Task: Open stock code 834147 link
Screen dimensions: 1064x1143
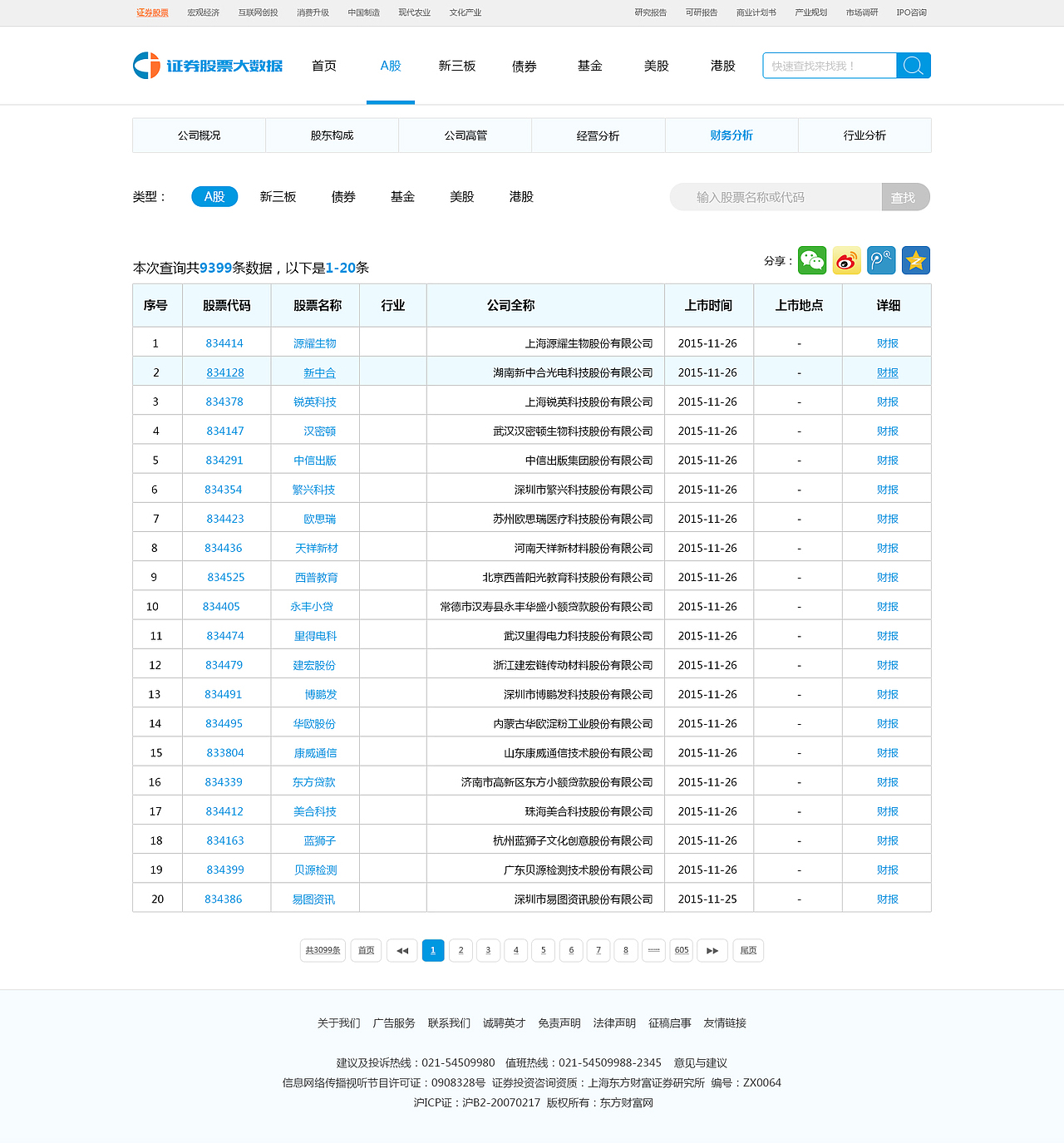Action: point(224,431)
